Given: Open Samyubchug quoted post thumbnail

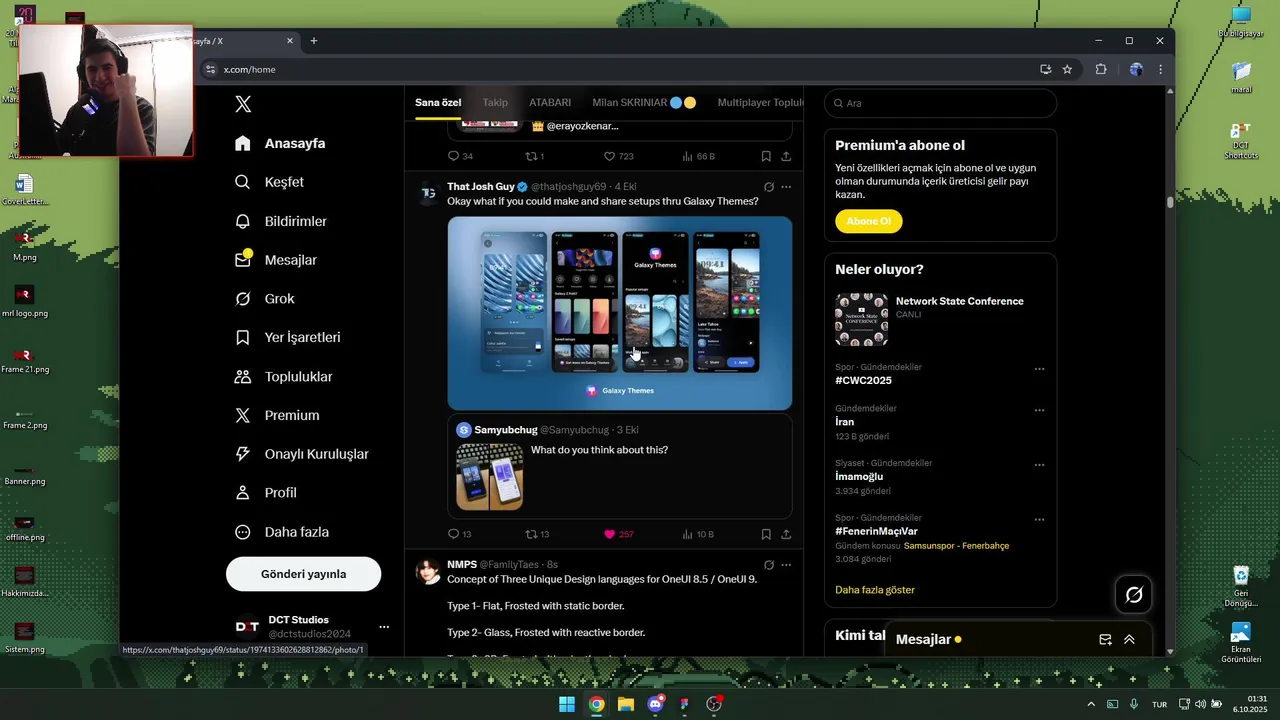Looking at the screenshot, I should tap(489, 477).
